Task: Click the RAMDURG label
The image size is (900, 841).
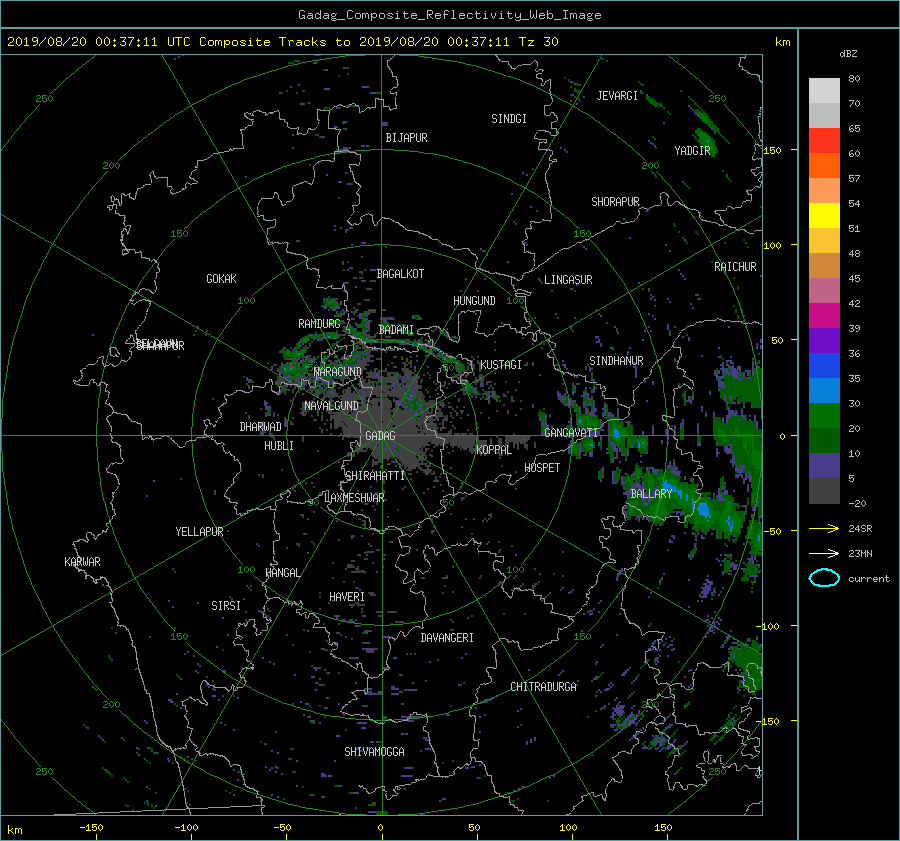Action: coord(319,324)
